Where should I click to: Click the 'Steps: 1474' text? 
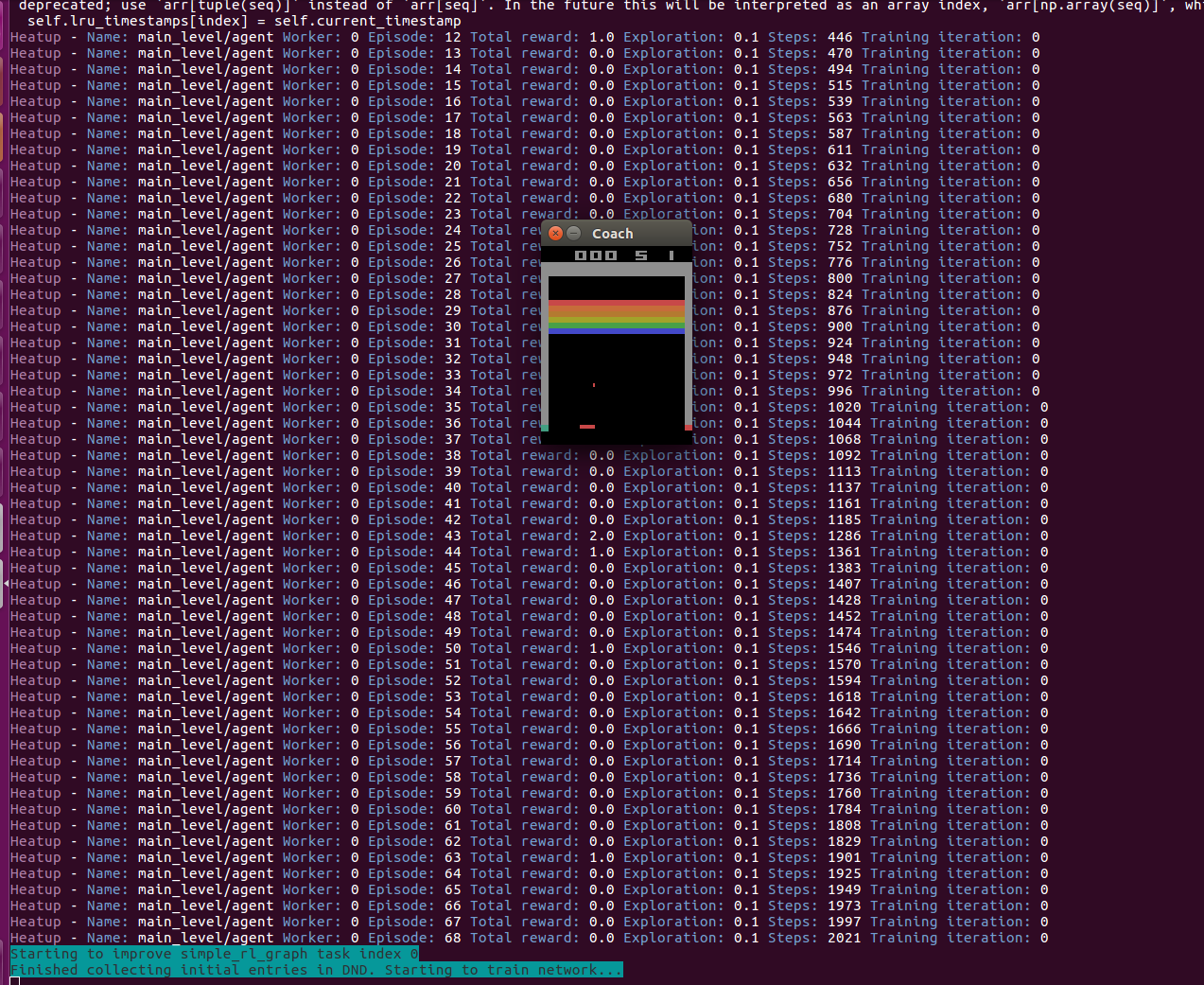tap(814, 632)
